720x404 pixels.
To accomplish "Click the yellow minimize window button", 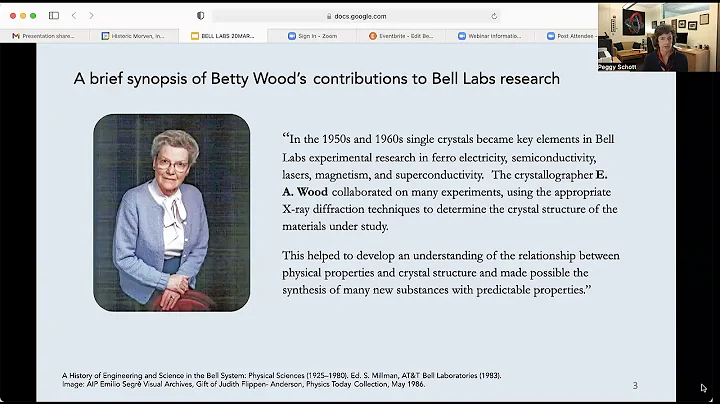I will 23,16.
